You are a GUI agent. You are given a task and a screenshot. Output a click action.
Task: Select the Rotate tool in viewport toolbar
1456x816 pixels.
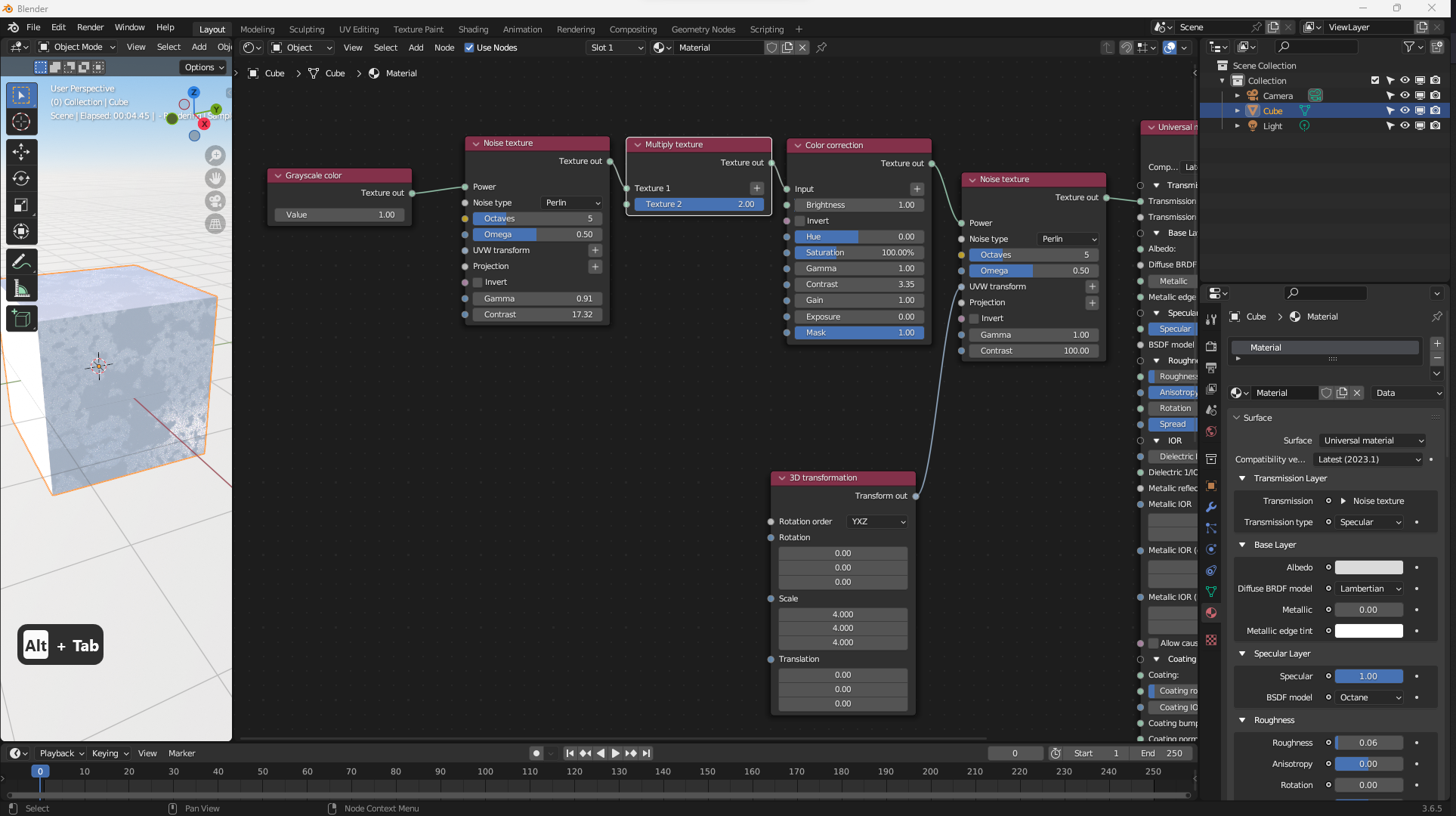click(x=21, y=178)
